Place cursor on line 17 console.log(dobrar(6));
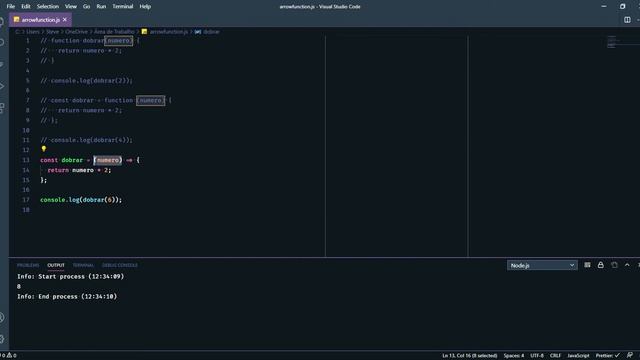Image resolution: width=640 pixels, height=360 pixels. (x=81, y=200)
